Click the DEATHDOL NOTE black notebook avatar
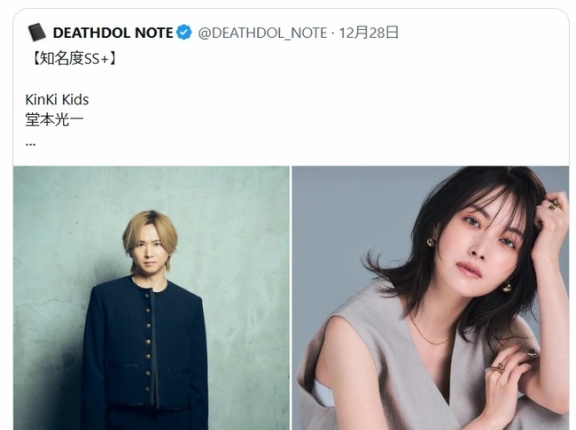This screenshot has height=430, width=576. click(37, 32)
